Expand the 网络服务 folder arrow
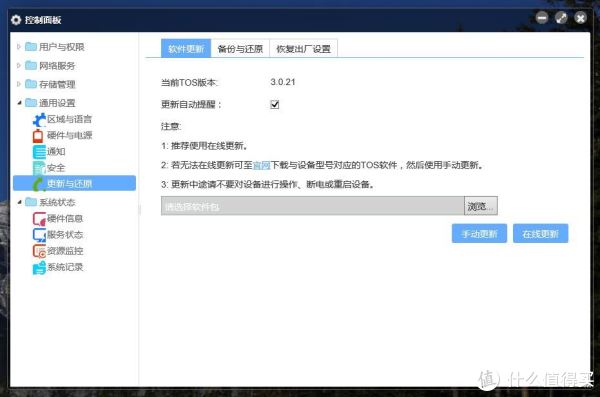 coord(18,65)
